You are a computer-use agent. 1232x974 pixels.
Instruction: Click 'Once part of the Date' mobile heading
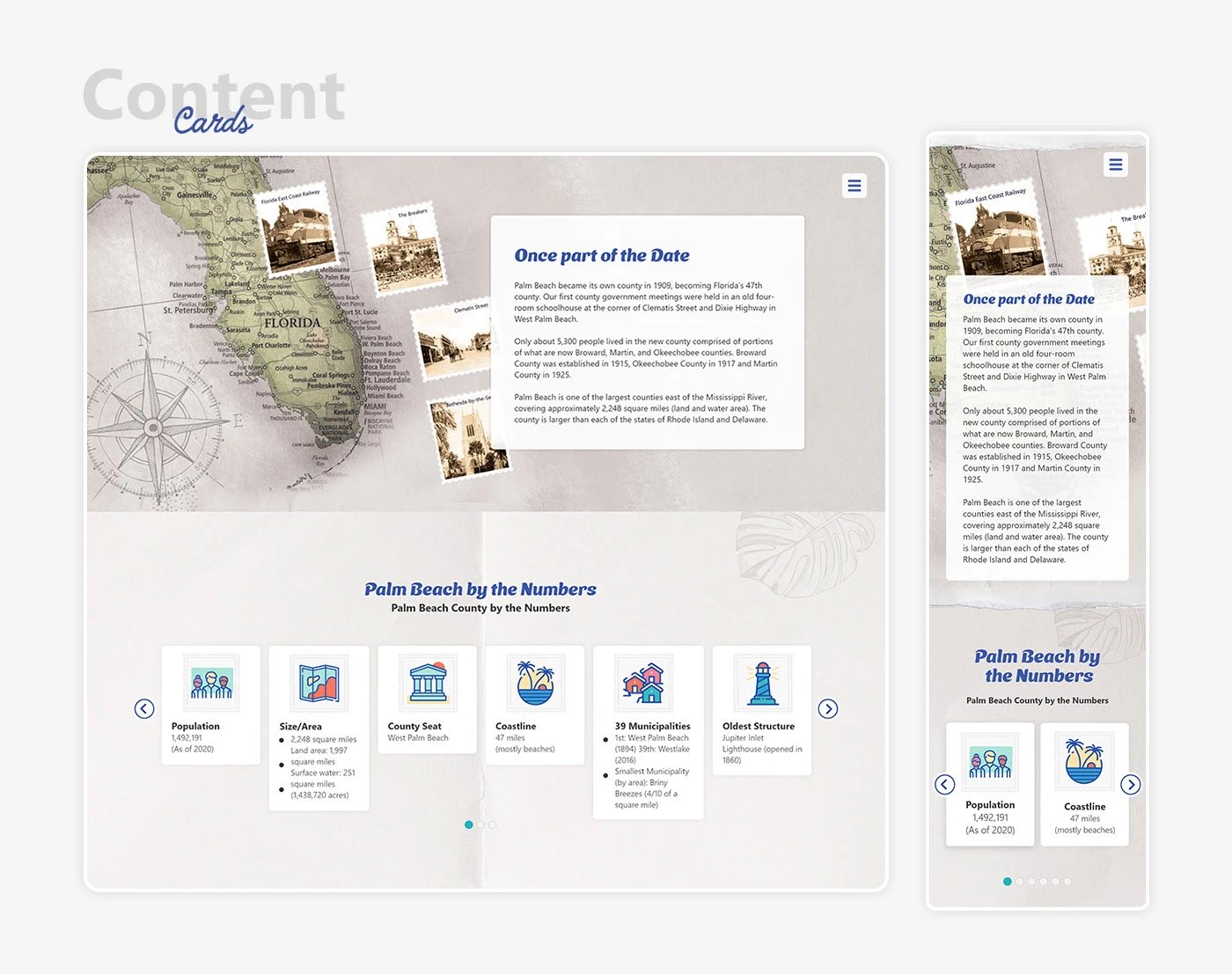coord(1029,299)
